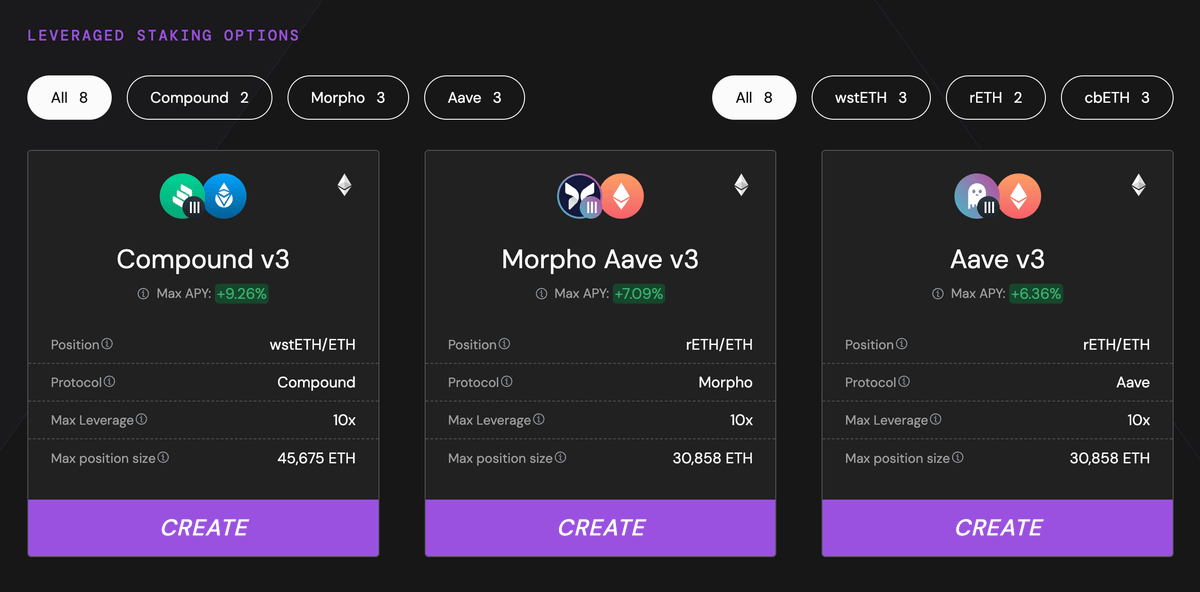This screenshot has width=1200, height=592.
Task: Click info icon next to Aave card Max Leverage
Action: [936, 420]
